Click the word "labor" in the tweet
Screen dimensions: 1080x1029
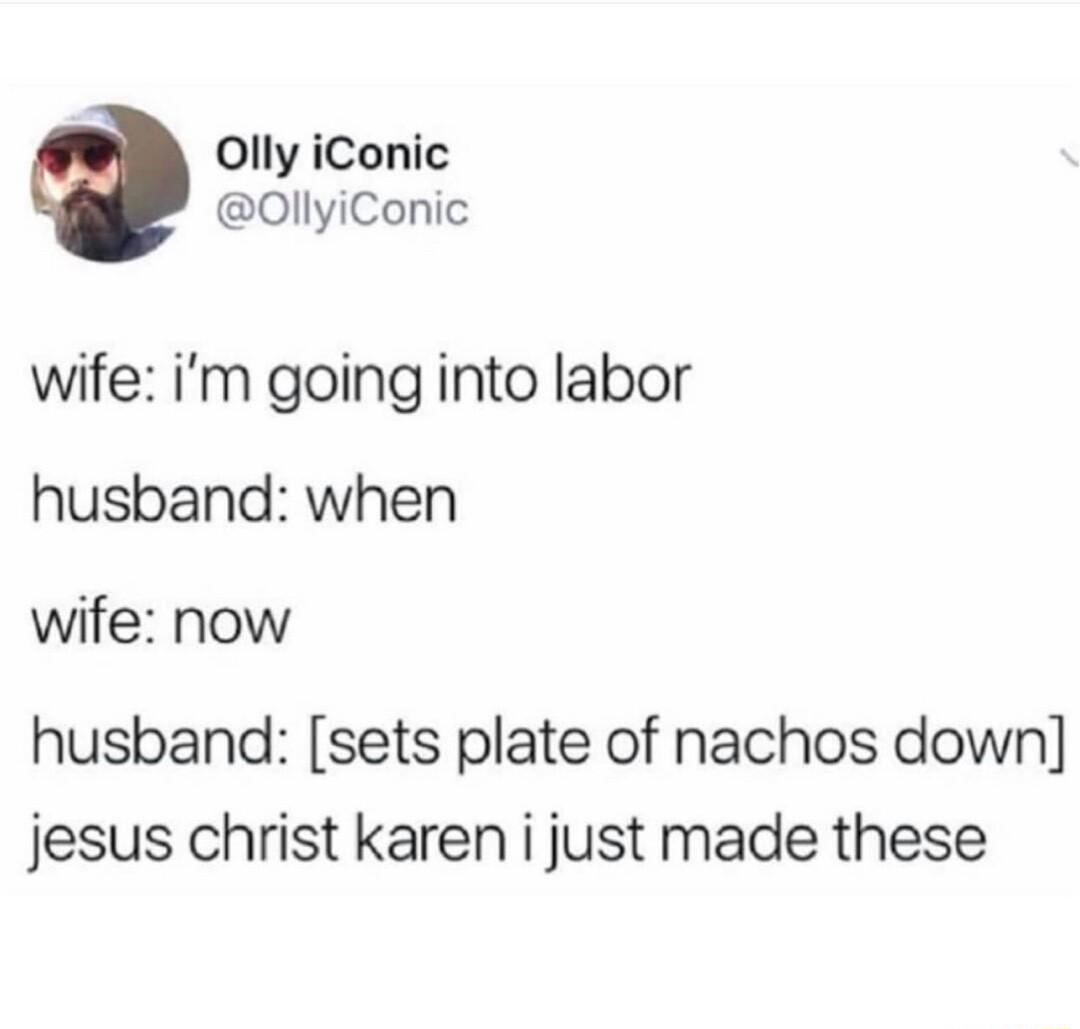tap(623, 380)
